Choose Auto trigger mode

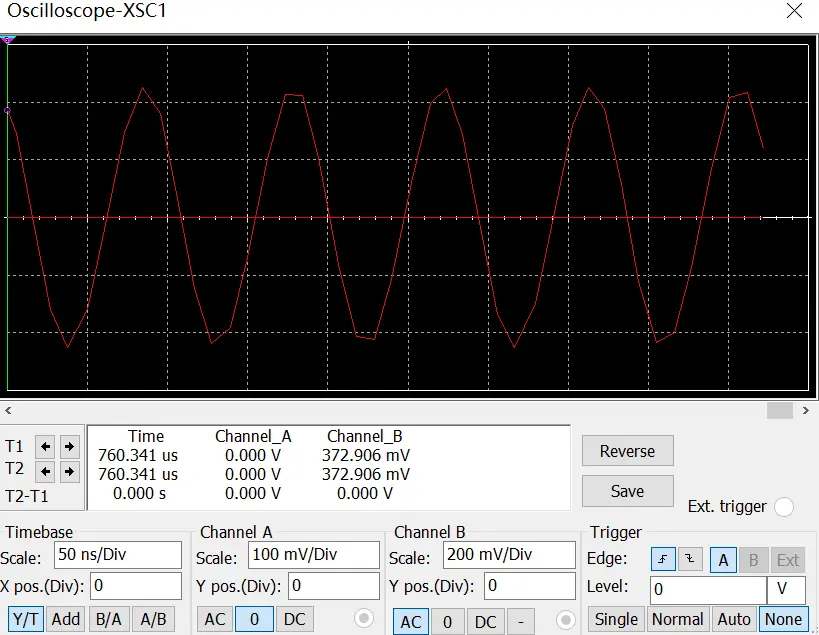click(734, 620)
